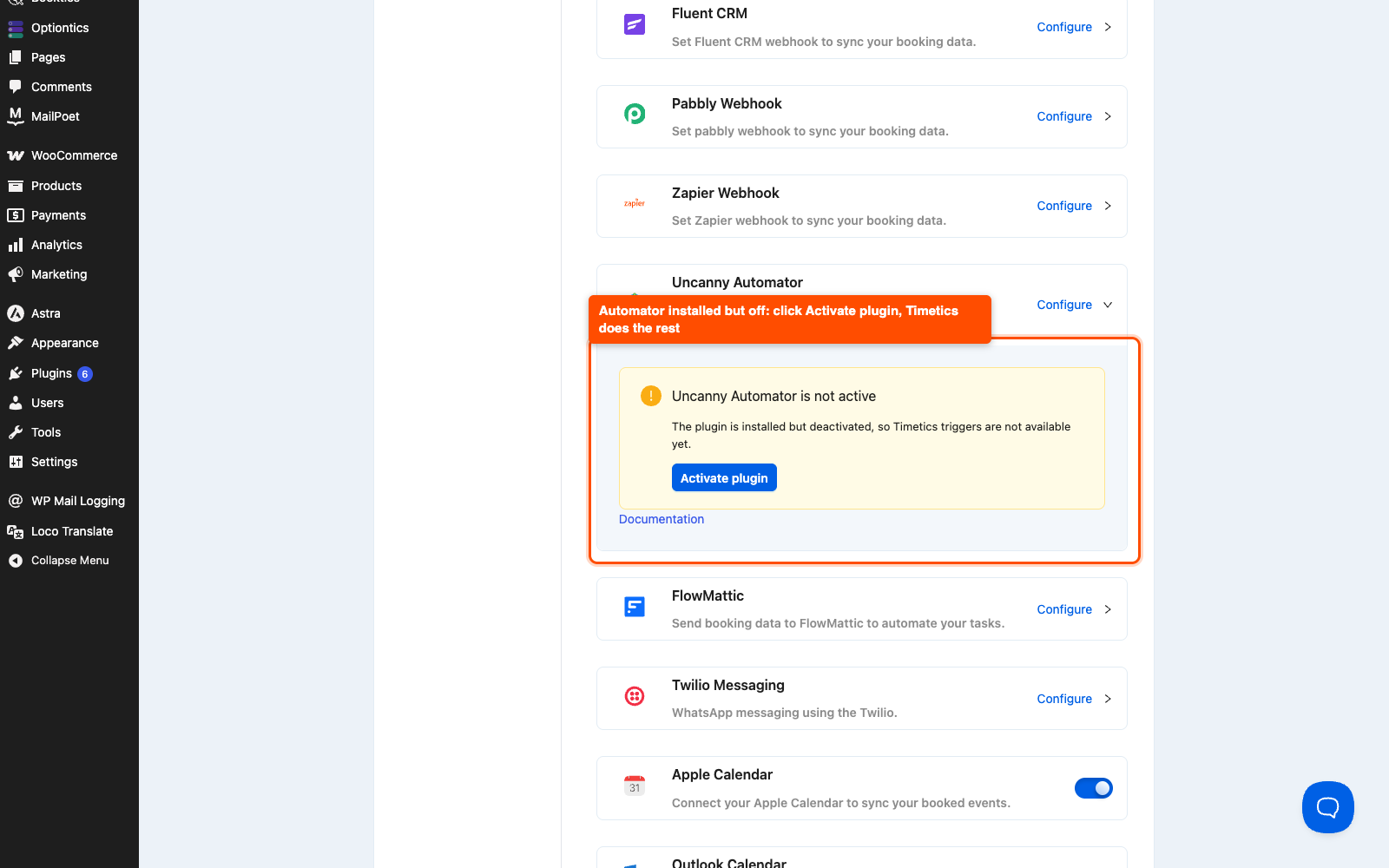Click the WooCommerce logo icon
The height and width of the screenshot is (868, 1389).
coord(16,155)
